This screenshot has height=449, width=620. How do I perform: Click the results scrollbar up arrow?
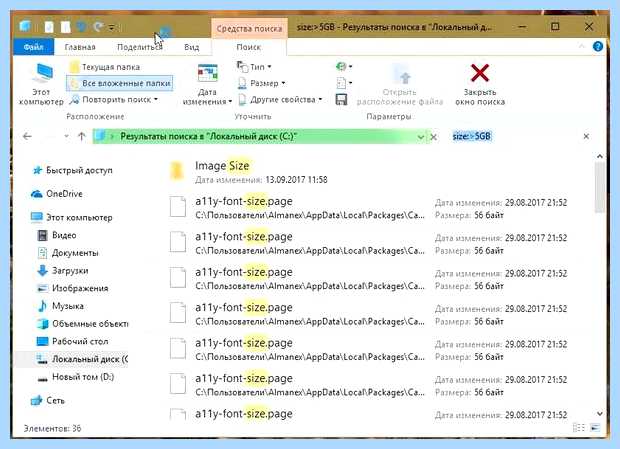(600, 157)
